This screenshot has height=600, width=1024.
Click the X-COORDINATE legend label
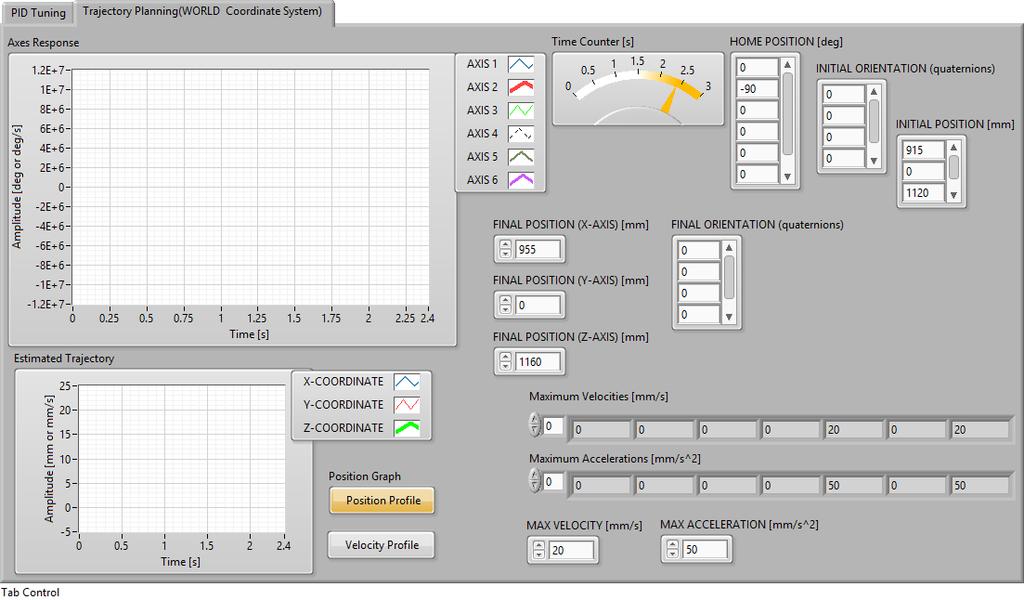[343, 381]
